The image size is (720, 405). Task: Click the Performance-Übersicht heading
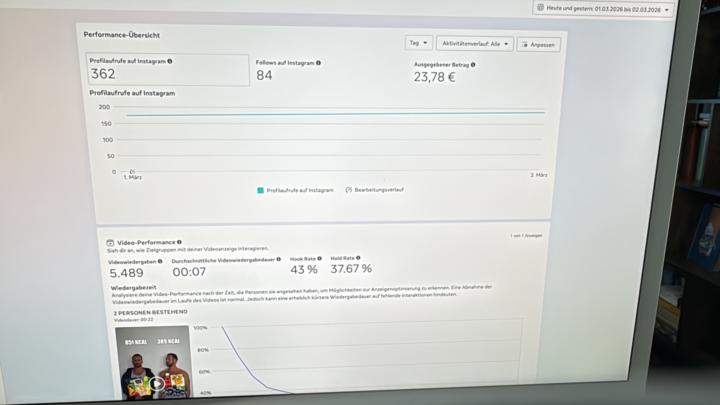click(x=122, y=35)
